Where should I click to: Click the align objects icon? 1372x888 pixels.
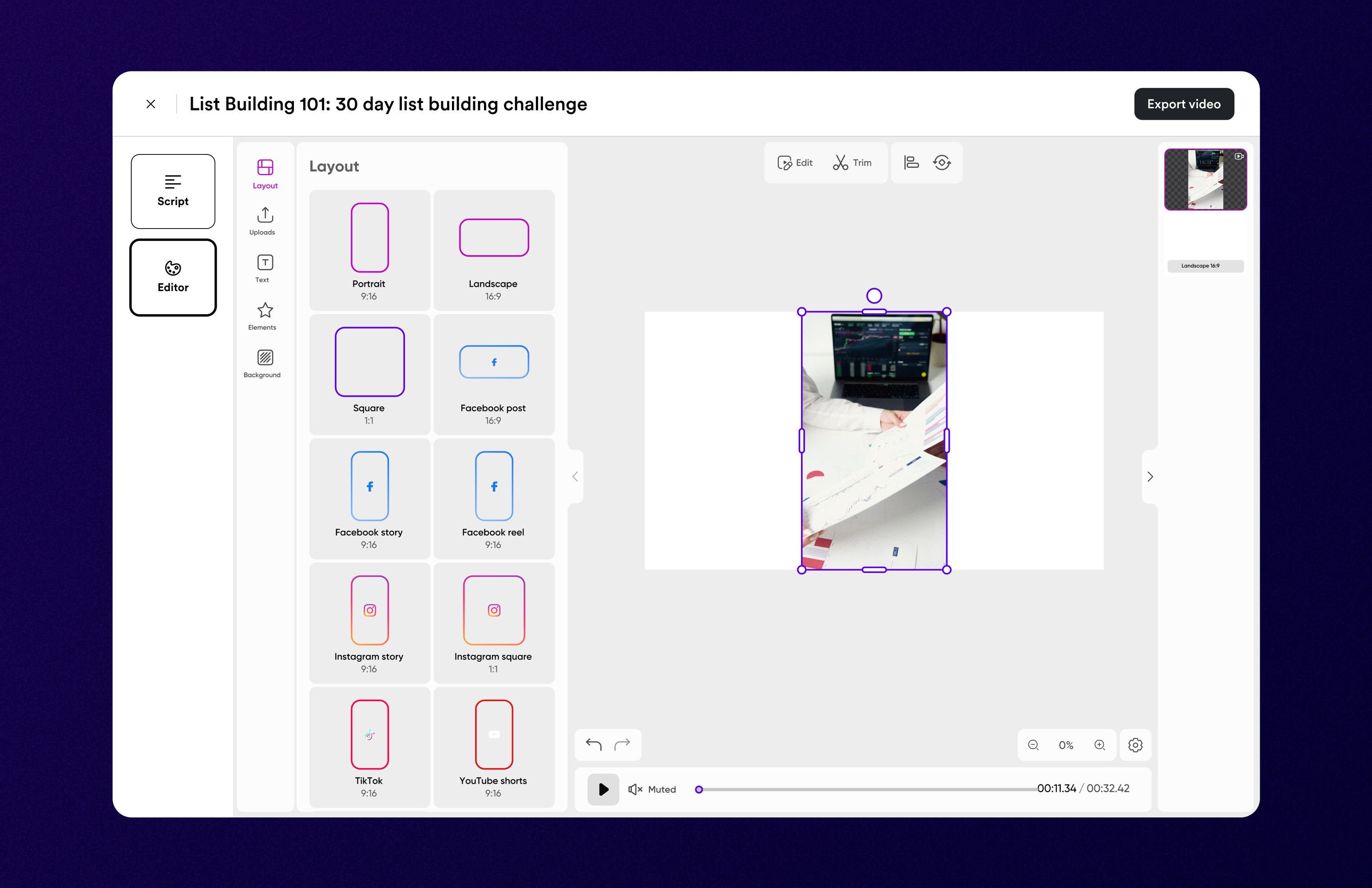pos(911,163)
